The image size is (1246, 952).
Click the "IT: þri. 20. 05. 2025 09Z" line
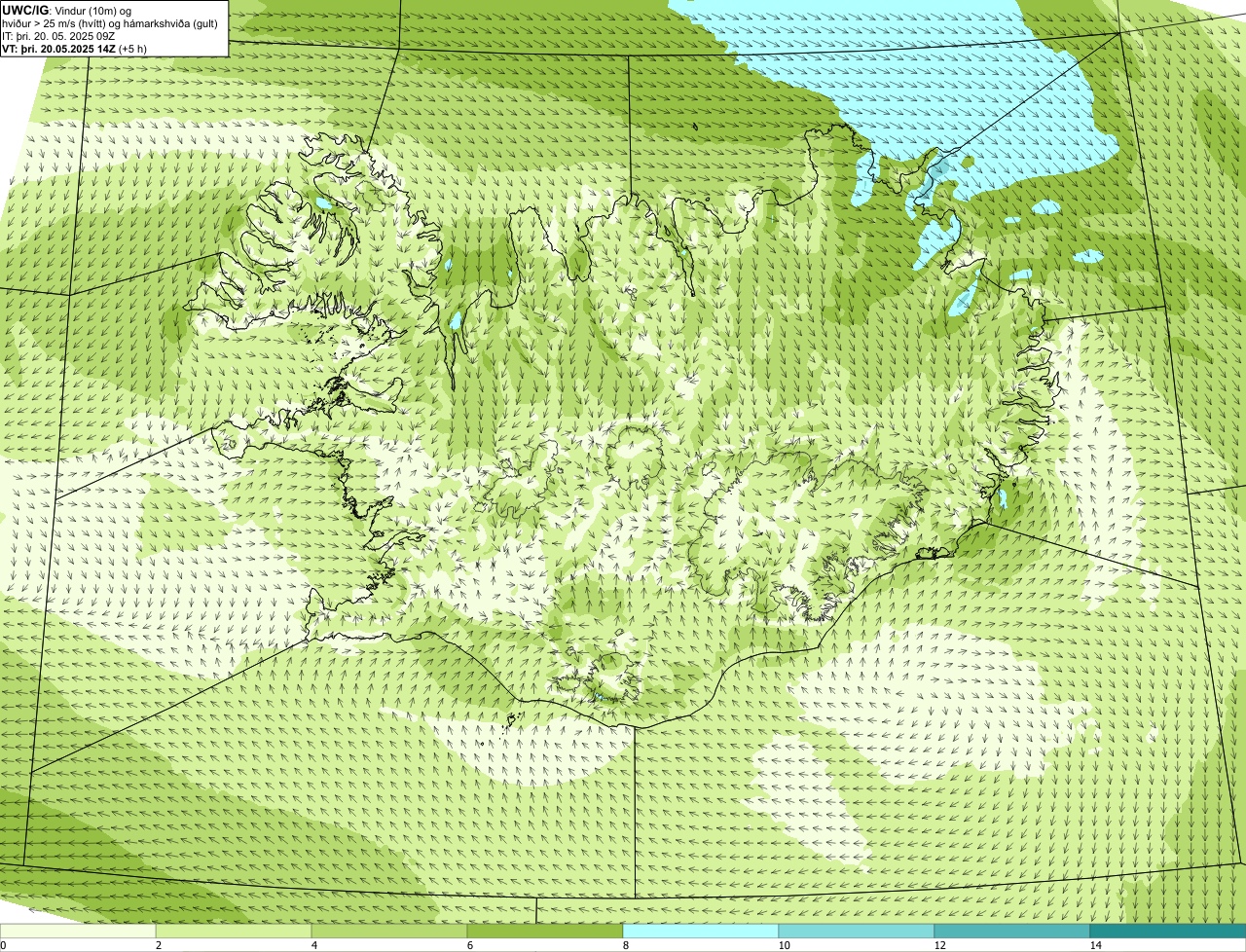[x=59, y=36]
